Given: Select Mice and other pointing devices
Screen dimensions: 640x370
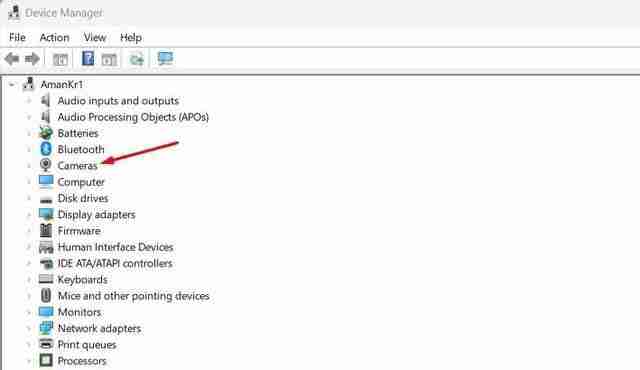Looking at the screenshot, I should (x=133, y=296).
